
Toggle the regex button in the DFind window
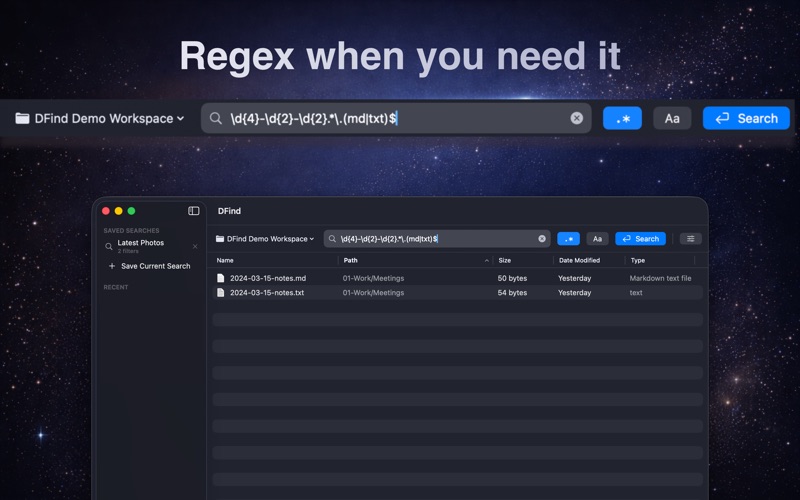(568, 239)
